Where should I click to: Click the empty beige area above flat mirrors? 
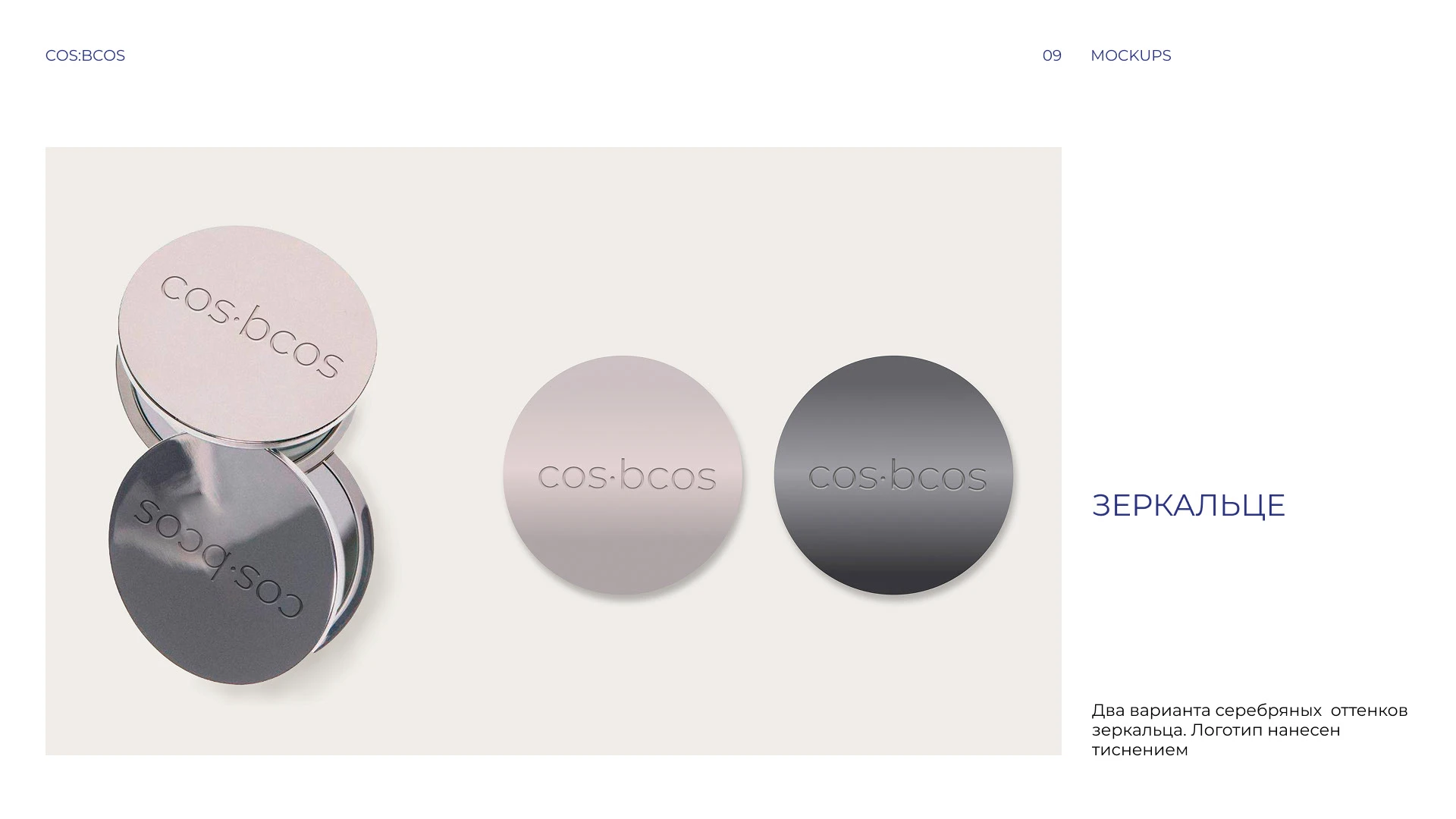pyautogui.click(x=758, y=250)
